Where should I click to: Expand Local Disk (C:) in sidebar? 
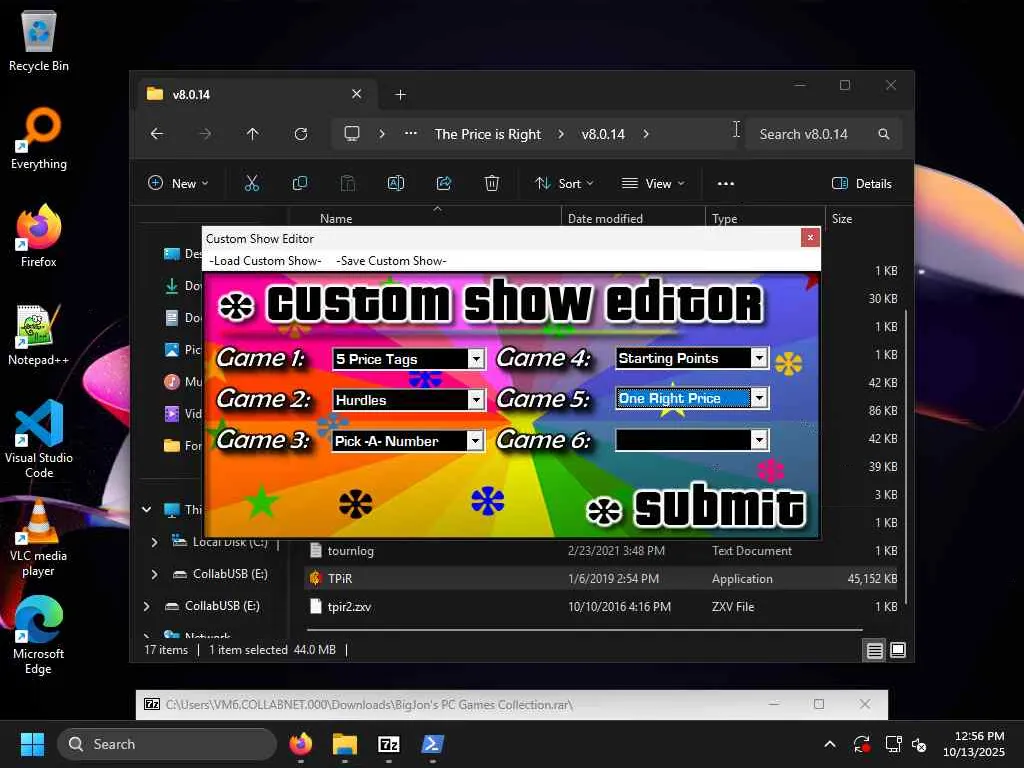coord(154,542)
